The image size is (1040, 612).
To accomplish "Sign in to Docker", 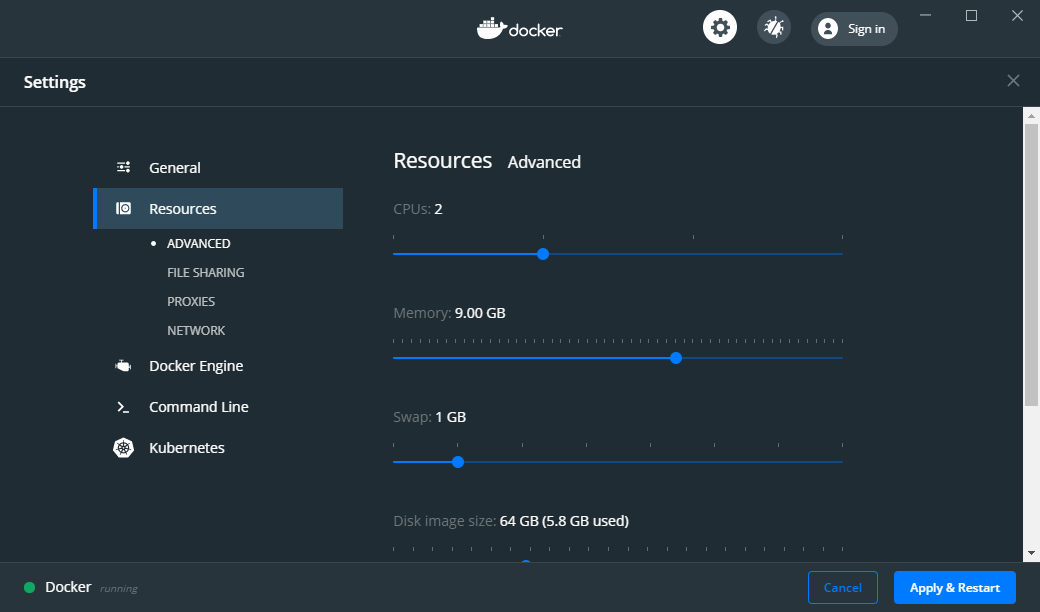I will pos(861,28).
